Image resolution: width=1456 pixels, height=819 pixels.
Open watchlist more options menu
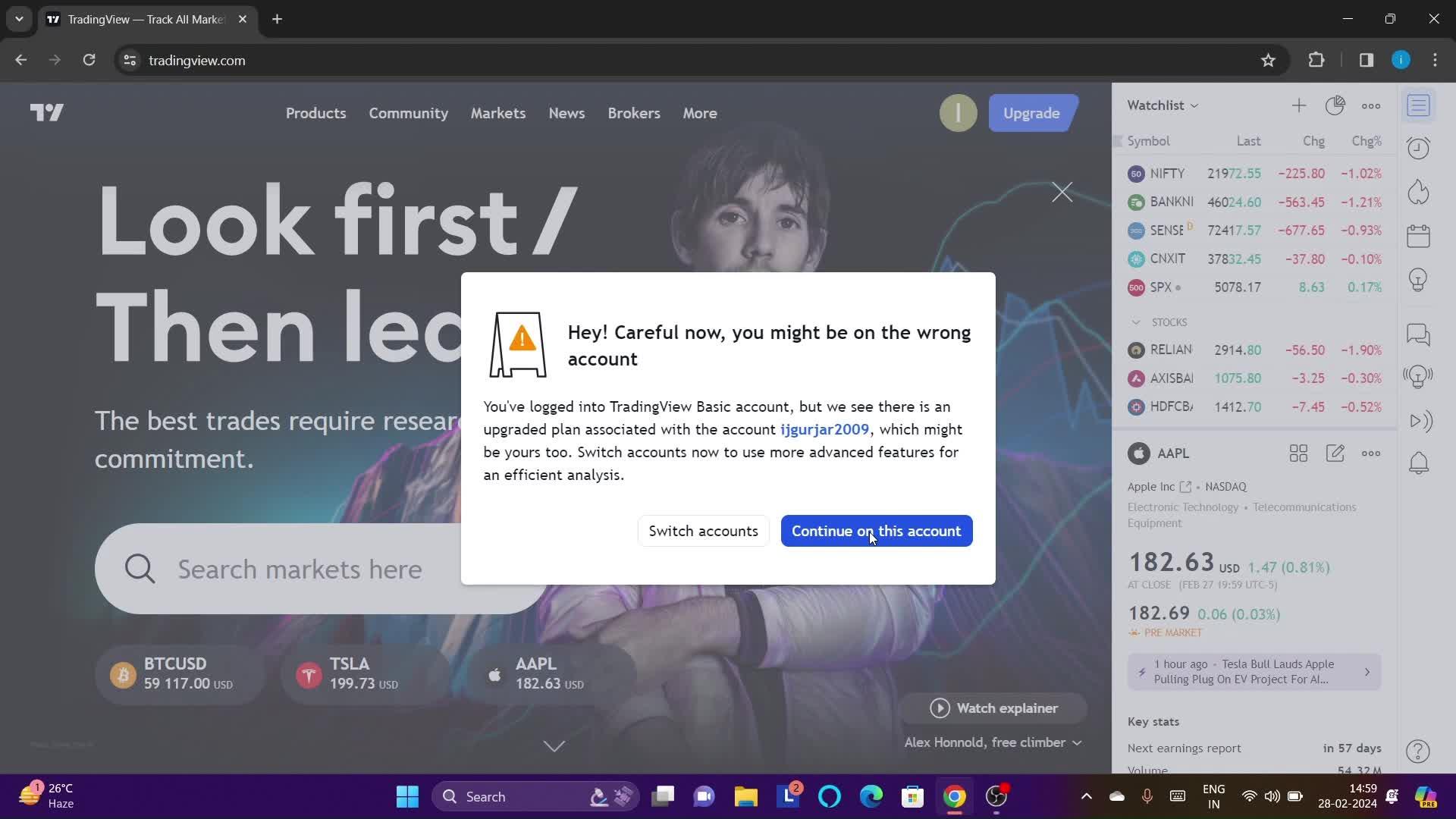(1371, 105)
